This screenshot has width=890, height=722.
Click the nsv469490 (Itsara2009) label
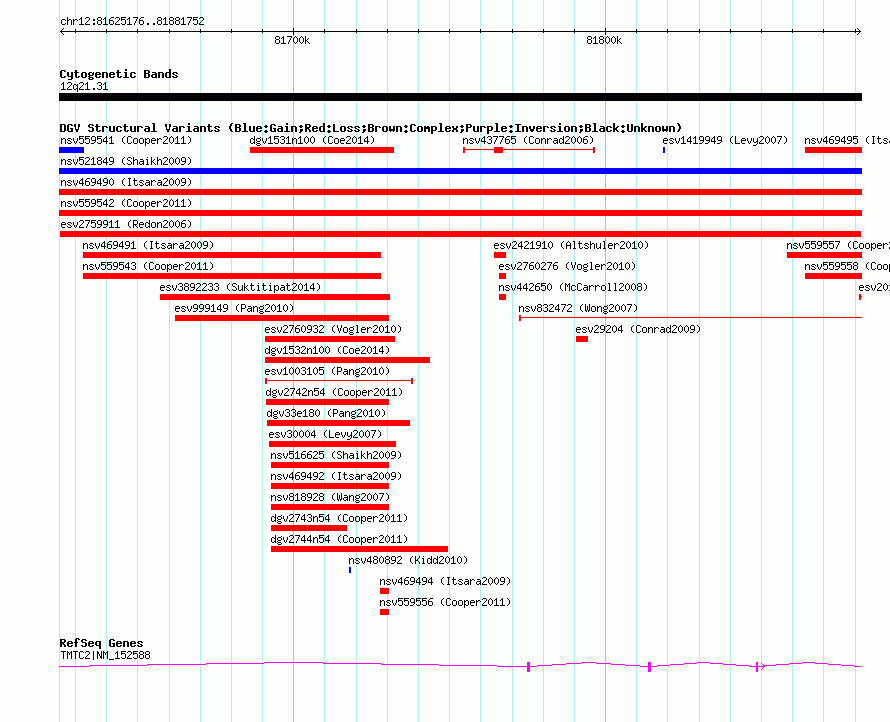pos(126,182)
